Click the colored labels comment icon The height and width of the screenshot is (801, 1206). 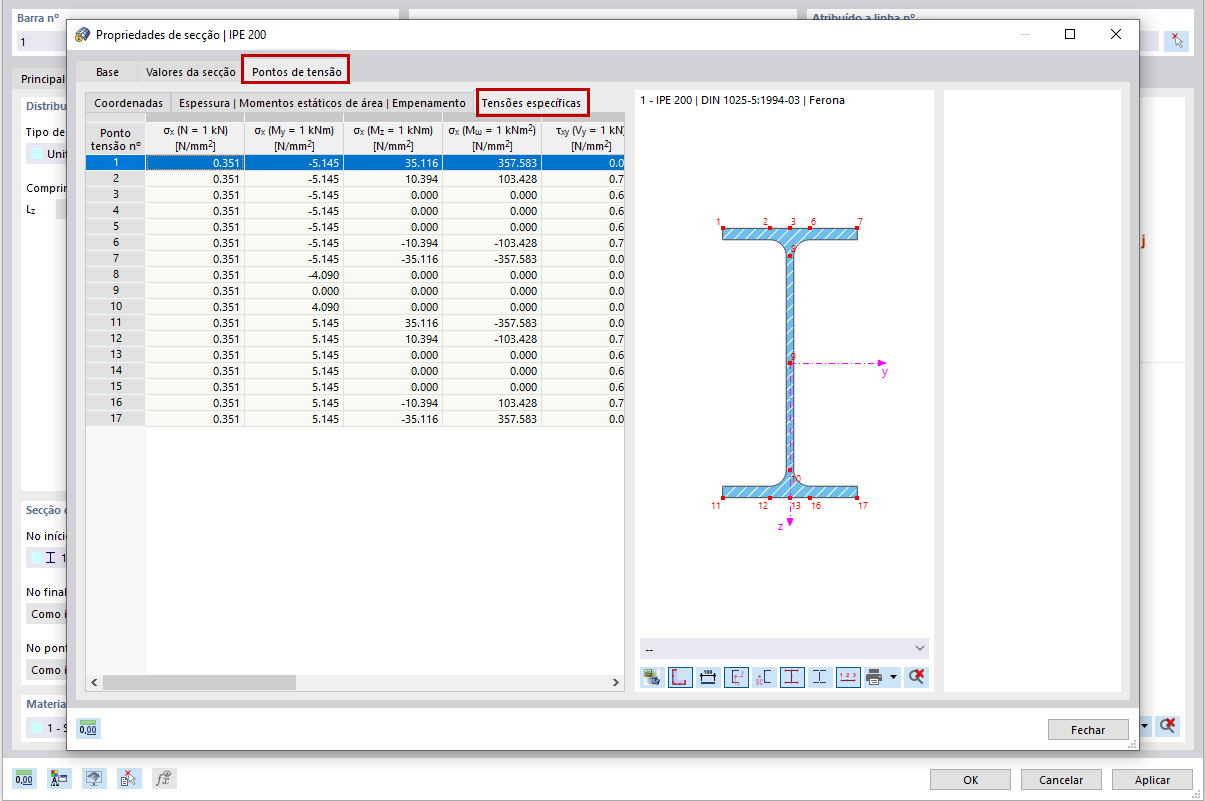(59, 779)
